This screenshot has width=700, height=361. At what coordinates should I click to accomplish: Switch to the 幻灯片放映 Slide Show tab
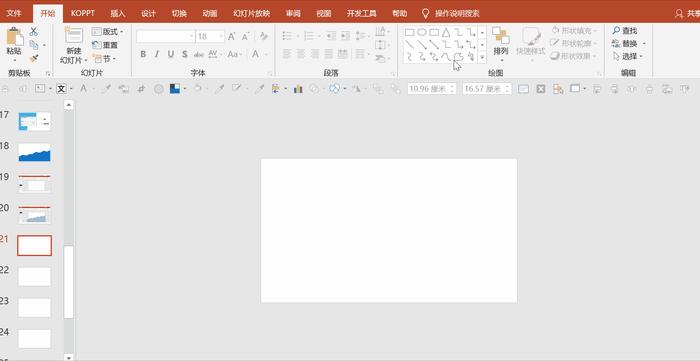click(251, 13)
